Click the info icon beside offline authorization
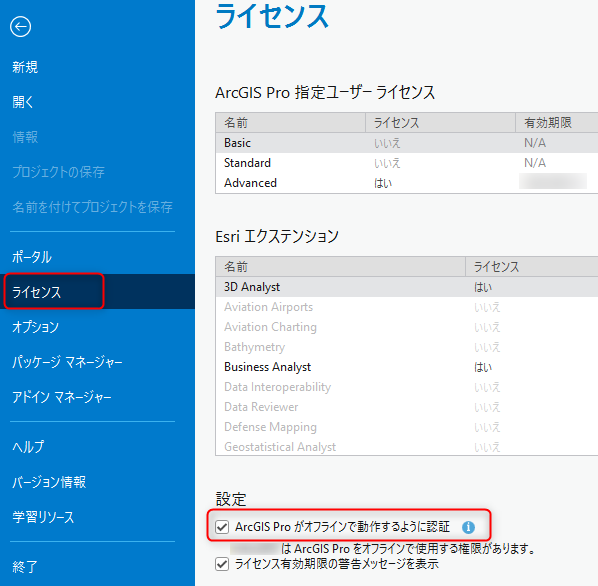Viewport: 598px width, 586px height. (468, 527)
